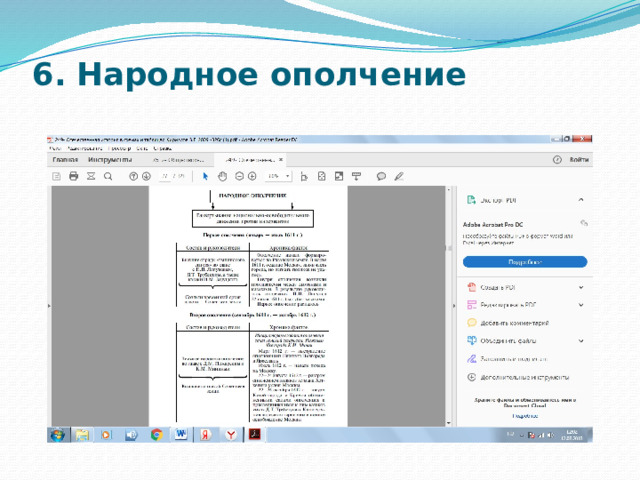Switch to full screen mode icon
Screen dimensions: 640x480
[339, 176]
